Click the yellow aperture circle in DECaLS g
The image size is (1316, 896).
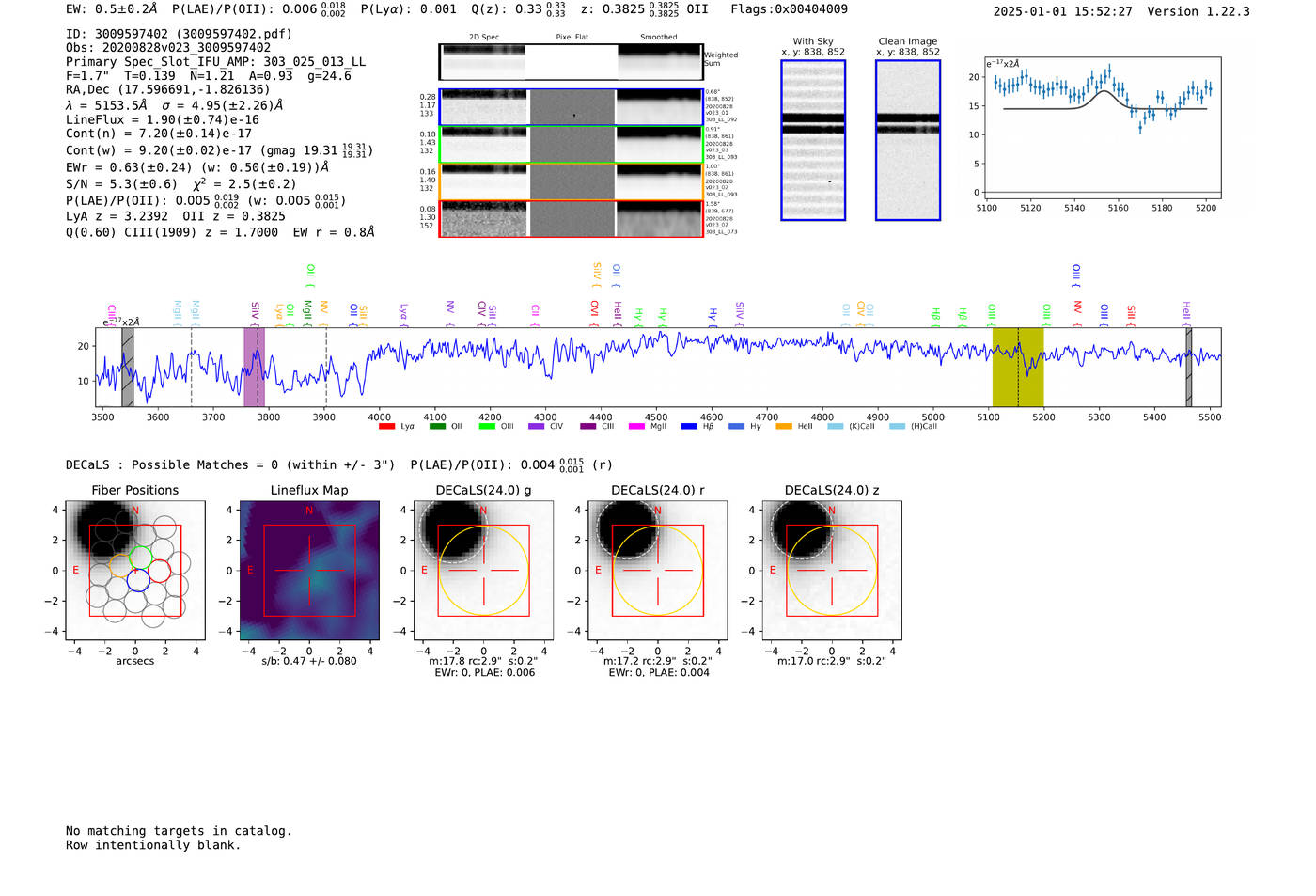pyautogui.click(x=483, y=570)
